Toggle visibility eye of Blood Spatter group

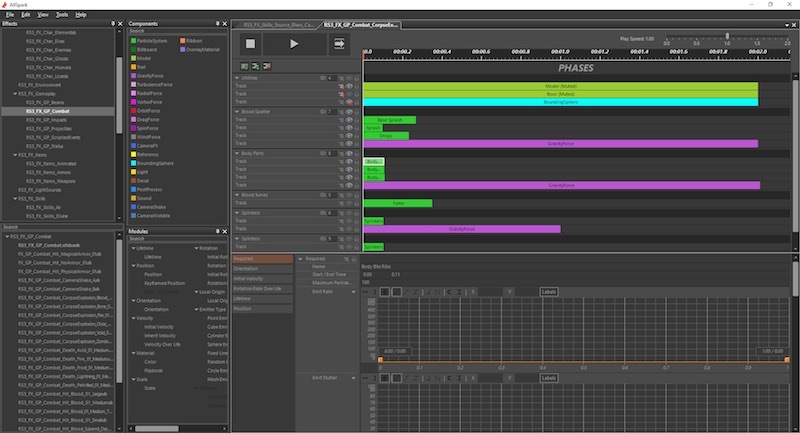349,112
